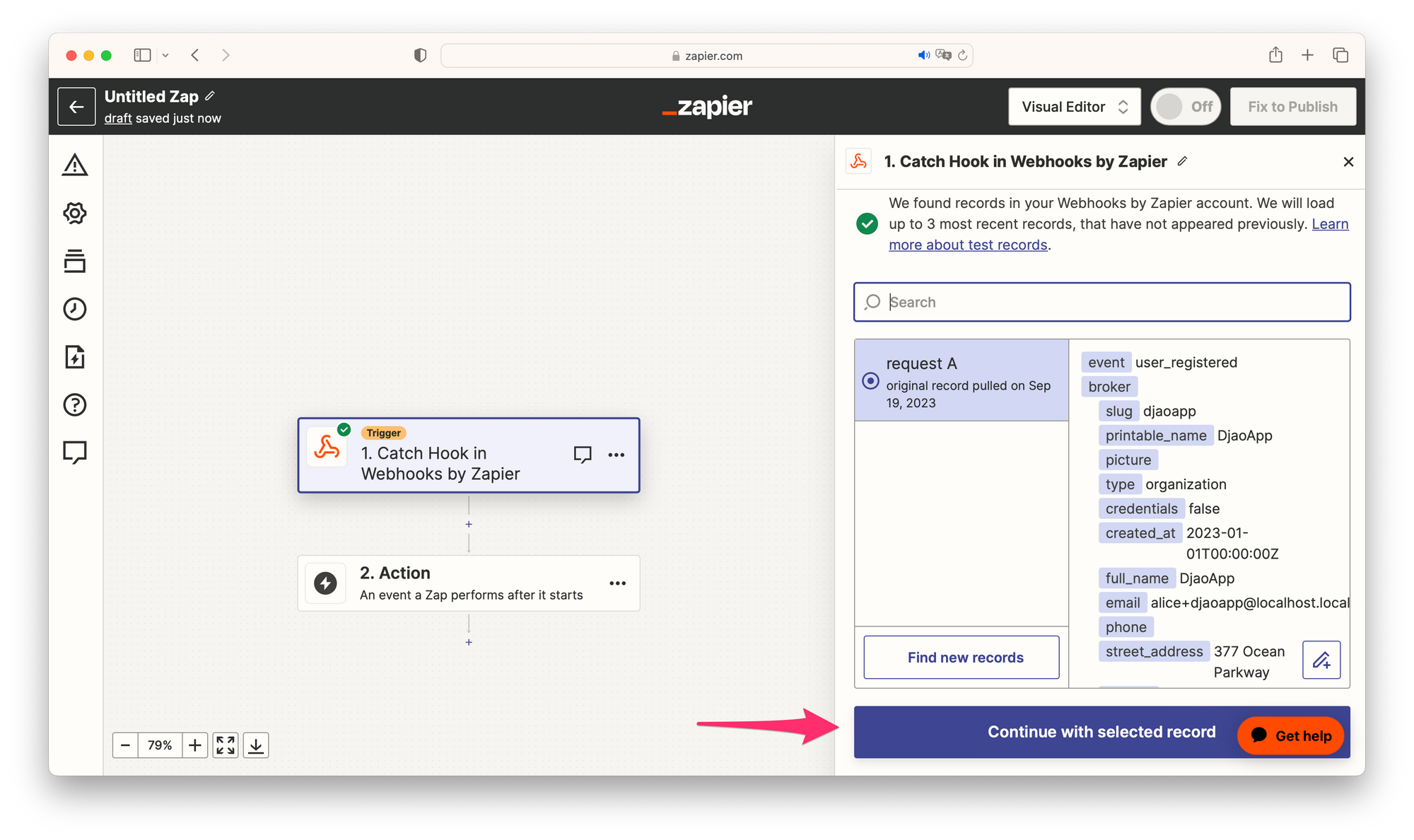The height and width of the screenshot is (840, 1414).
Task: Click the 79% zoom level display
Action: (x=160, y=745)
